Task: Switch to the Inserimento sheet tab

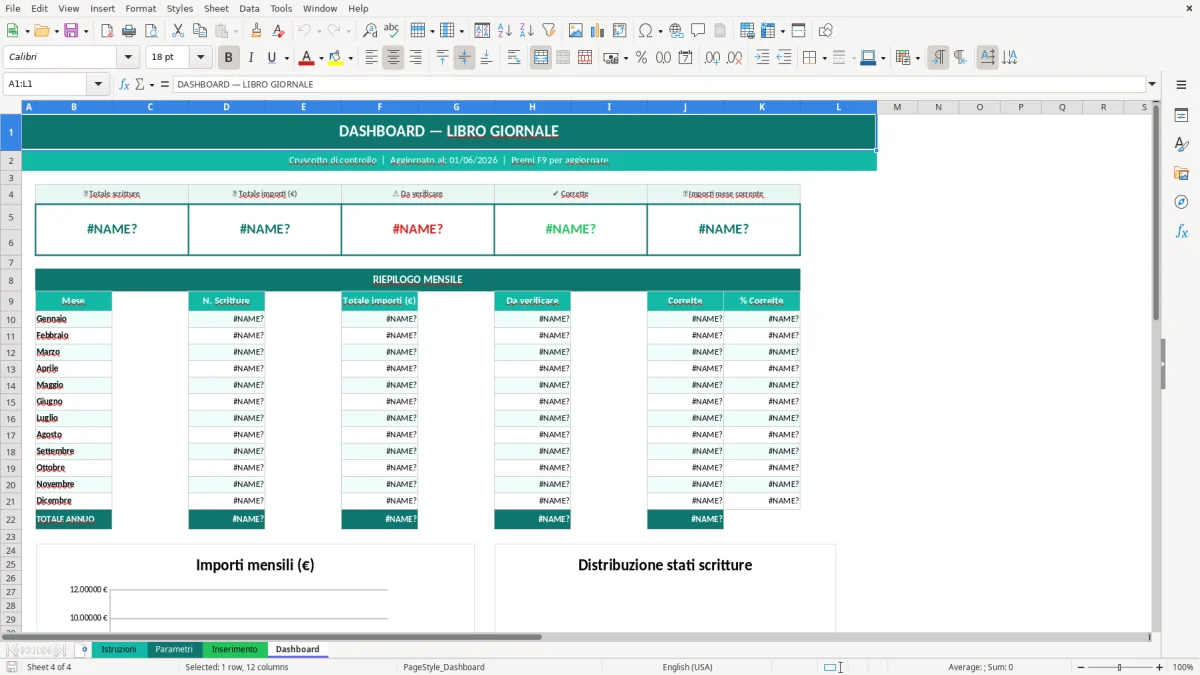Action: (235, 650)
